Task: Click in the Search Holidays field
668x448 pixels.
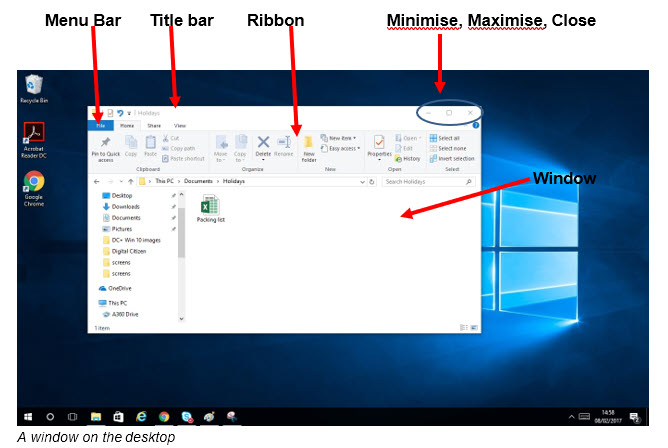Action: pos(428,182)
